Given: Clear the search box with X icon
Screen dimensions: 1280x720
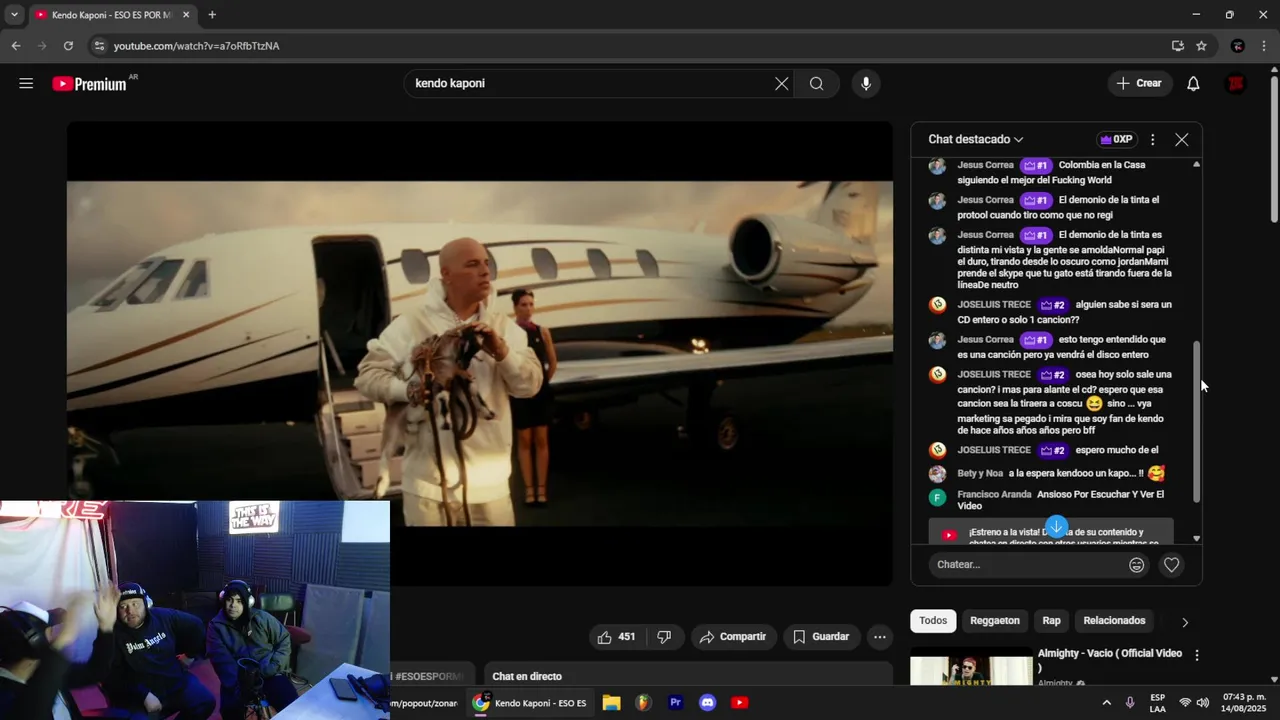Looking at the screenshot, I should coord(782,84).
